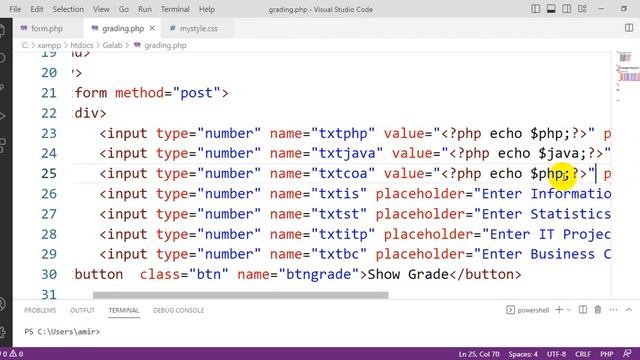Open the Explorer activity bar icon
The image size is (640, 360).
[2, 31]
